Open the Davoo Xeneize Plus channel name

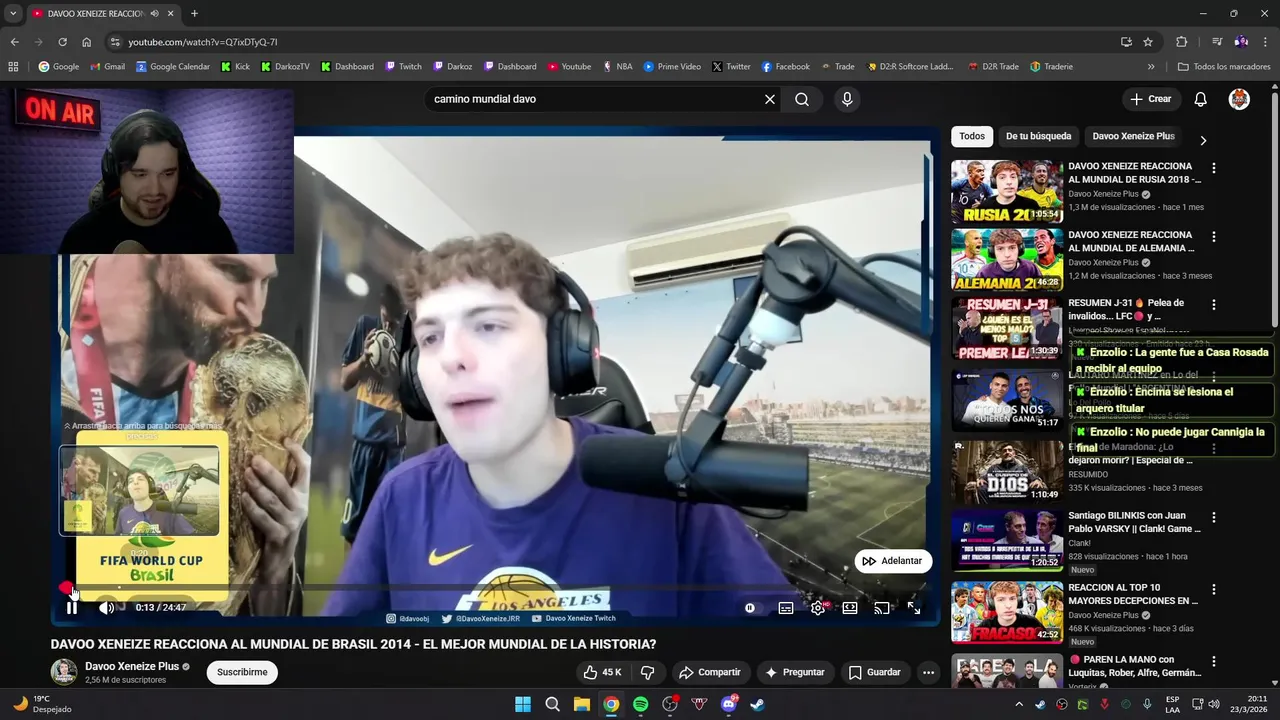point(132,666)
